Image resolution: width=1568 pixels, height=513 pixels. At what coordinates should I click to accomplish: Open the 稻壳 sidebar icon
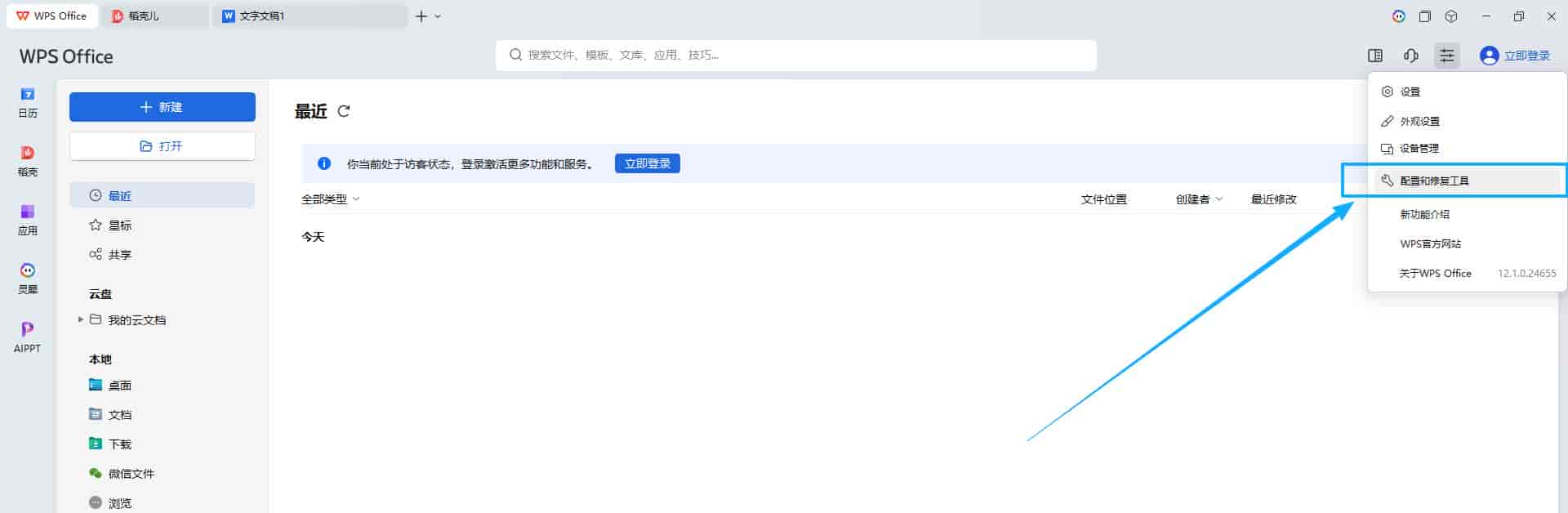[28, 162]
